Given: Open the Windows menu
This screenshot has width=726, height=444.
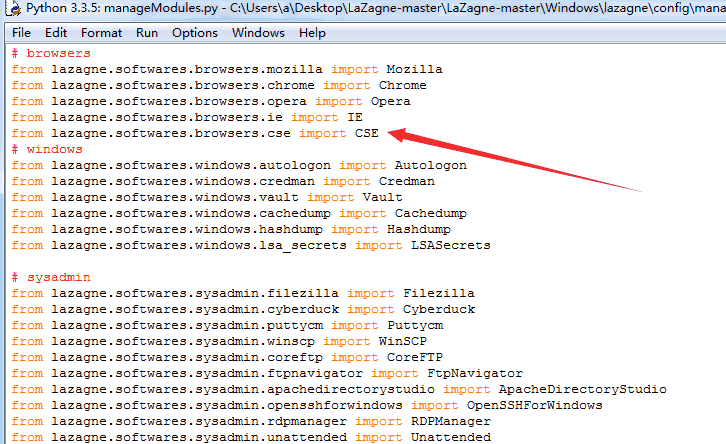Looking at the screenshot, I should coord(258,33).
